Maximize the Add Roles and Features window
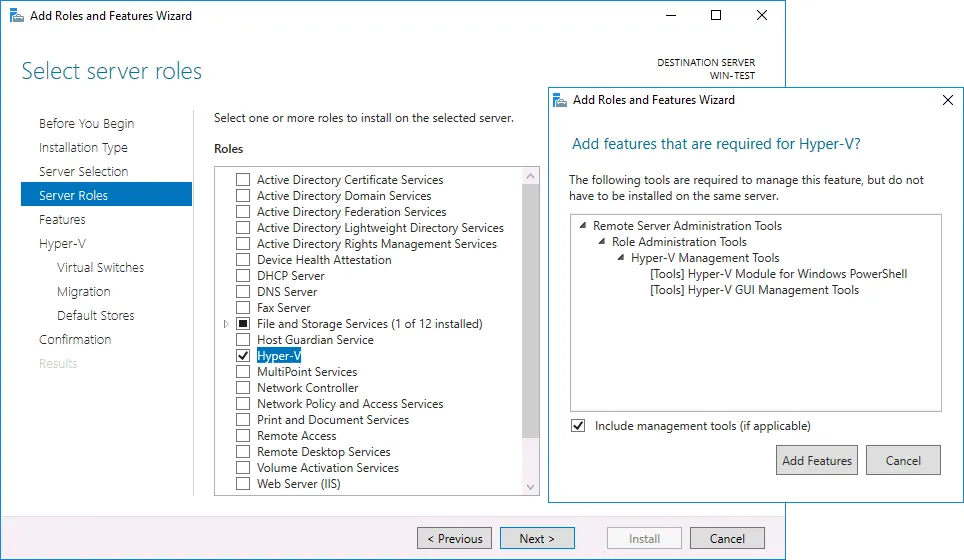 pos(716,15)
